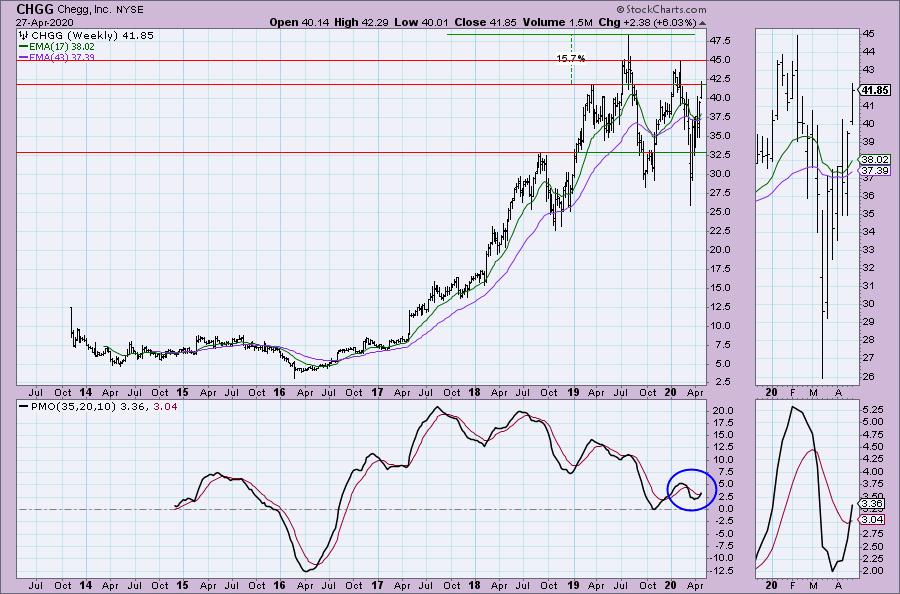
Task: Click the 45 label on zoomed price axis
Action: pyautogui.click(x=868, y=34)
